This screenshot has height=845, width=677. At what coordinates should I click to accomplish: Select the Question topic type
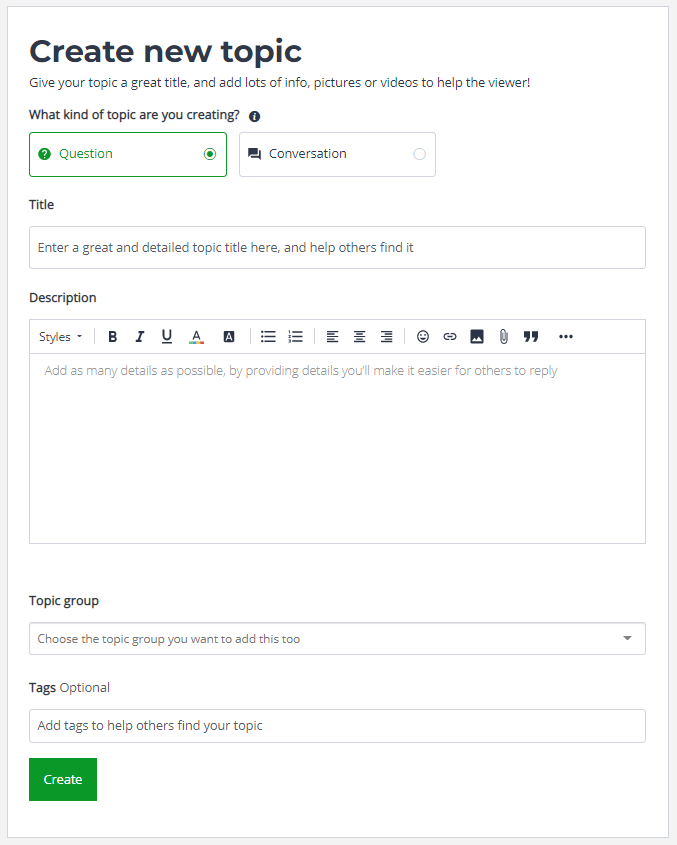pos(128,154)
